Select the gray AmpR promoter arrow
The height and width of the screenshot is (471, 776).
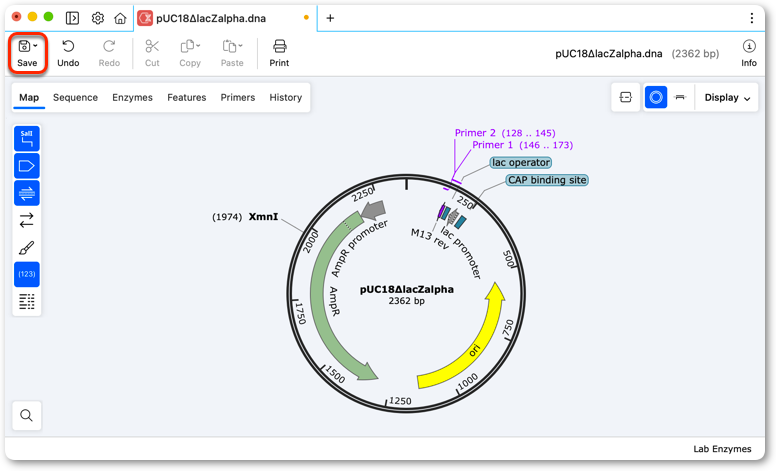point(374,210)
